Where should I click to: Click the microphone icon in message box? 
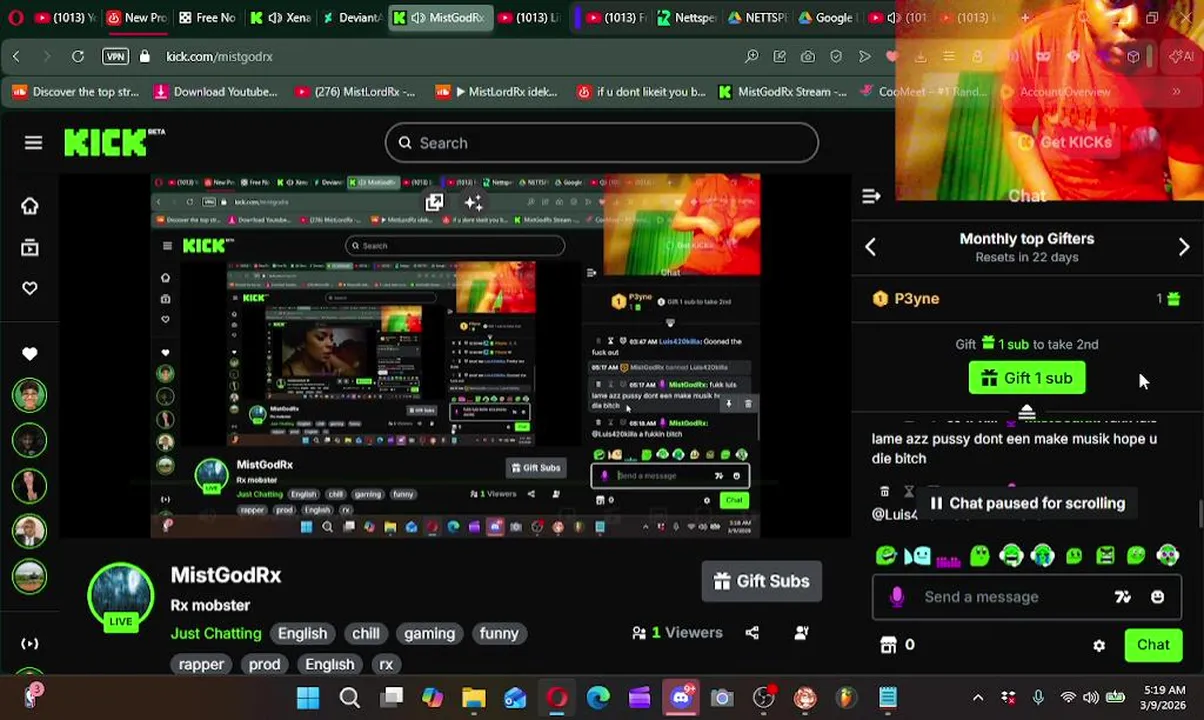pyautogui.click(x=896, y=597)
